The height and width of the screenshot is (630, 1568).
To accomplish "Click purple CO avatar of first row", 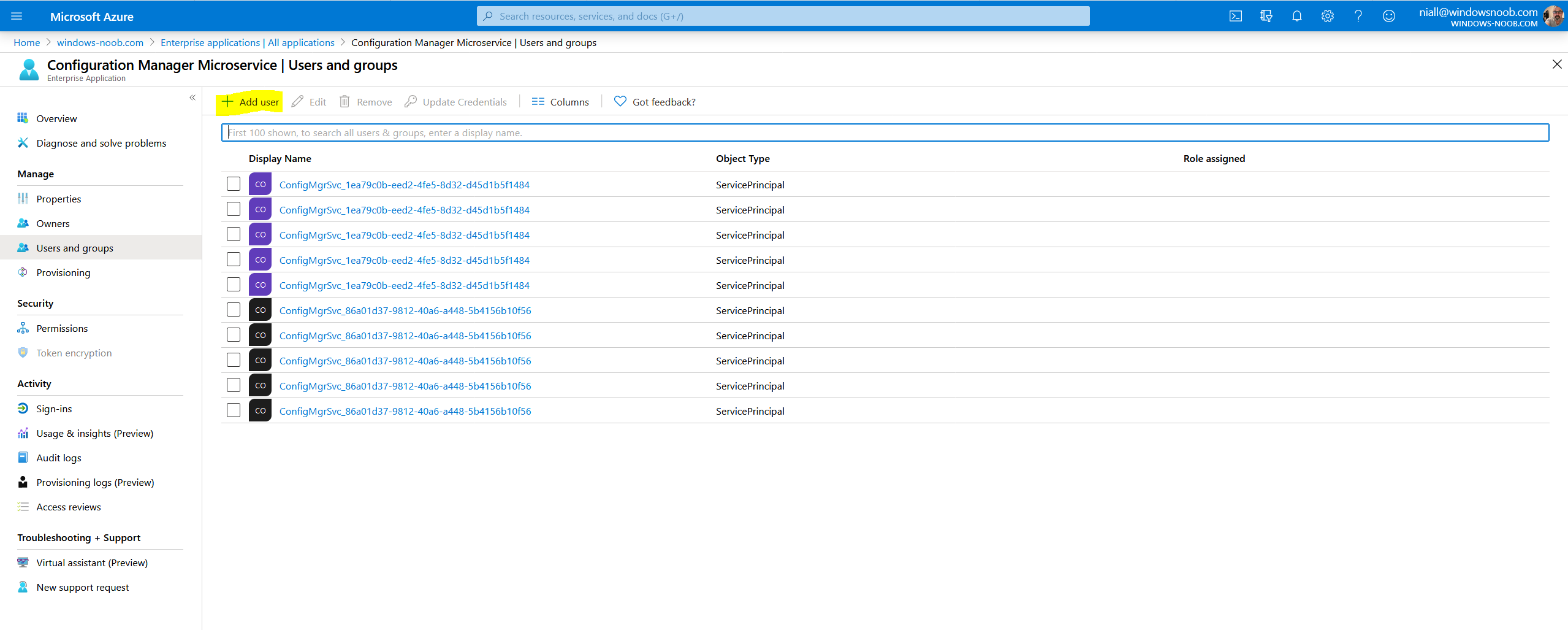I will click(x=260, y=184).
